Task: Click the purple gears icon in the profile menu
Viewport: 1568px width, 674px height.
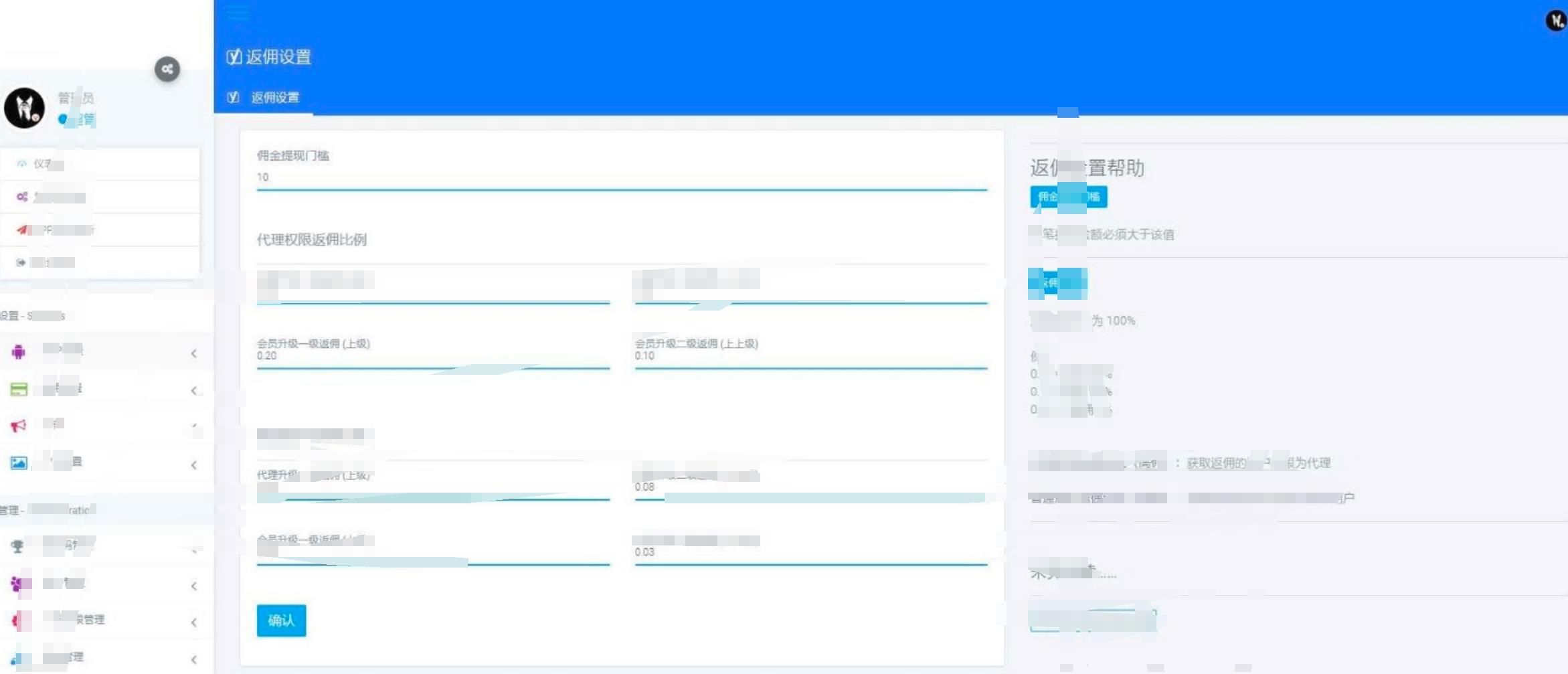Action: pos(22,197)
